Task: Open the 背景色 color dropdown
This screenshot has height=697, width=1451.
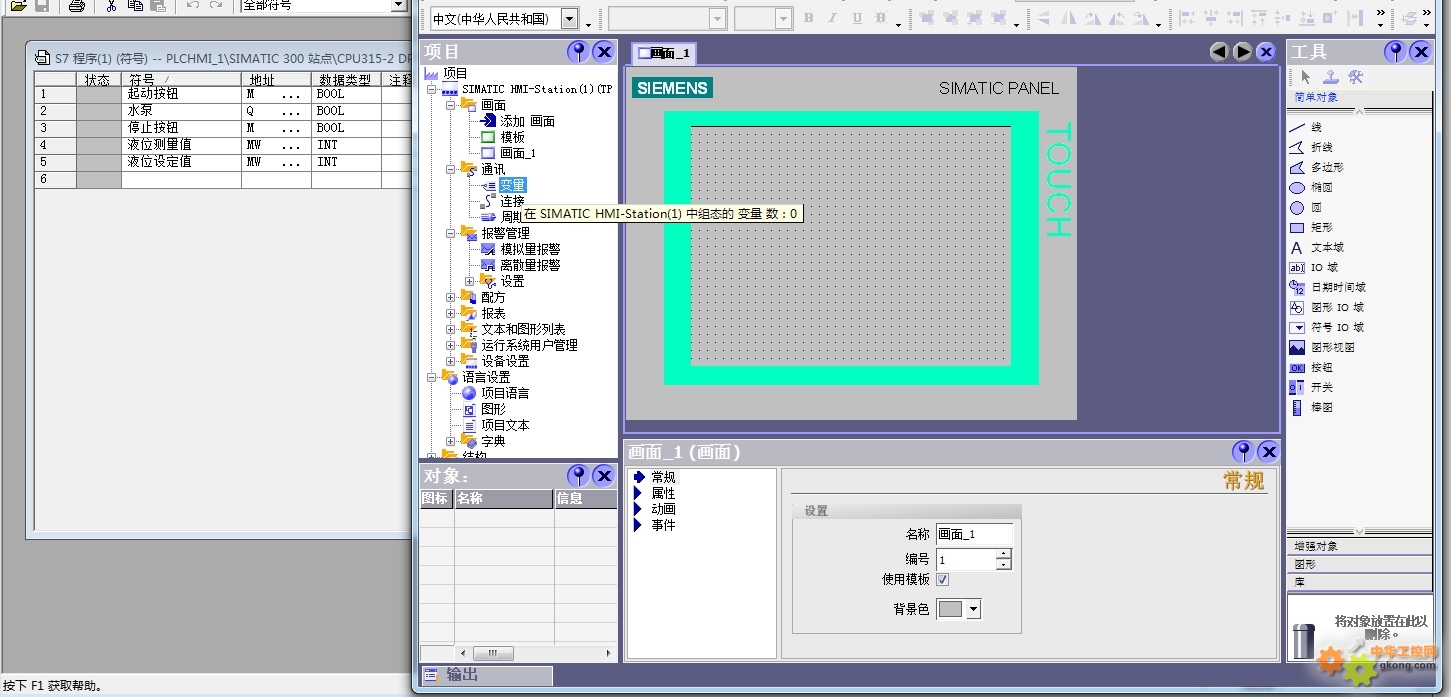Action: [x=973, y=609]
